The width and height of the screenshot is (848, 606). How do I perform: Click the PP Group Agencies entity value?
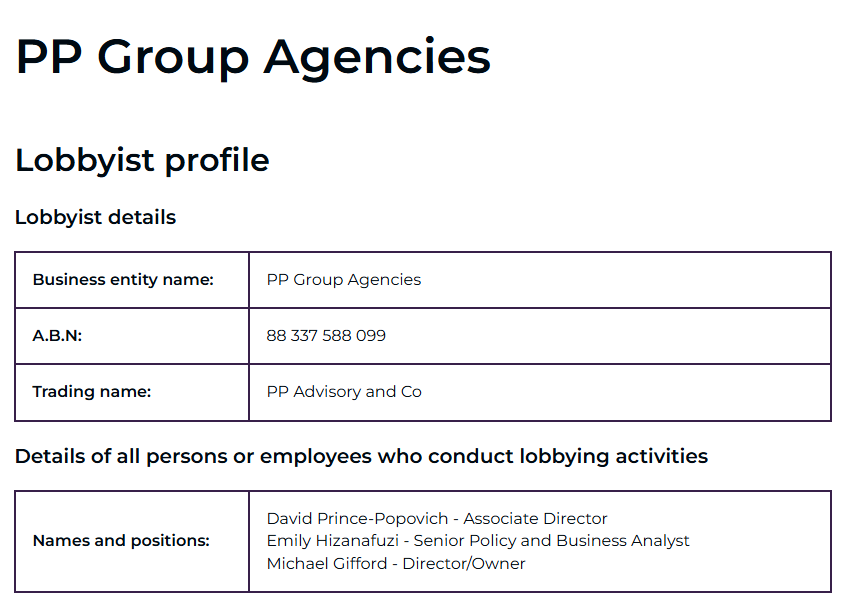click(344, 280)
